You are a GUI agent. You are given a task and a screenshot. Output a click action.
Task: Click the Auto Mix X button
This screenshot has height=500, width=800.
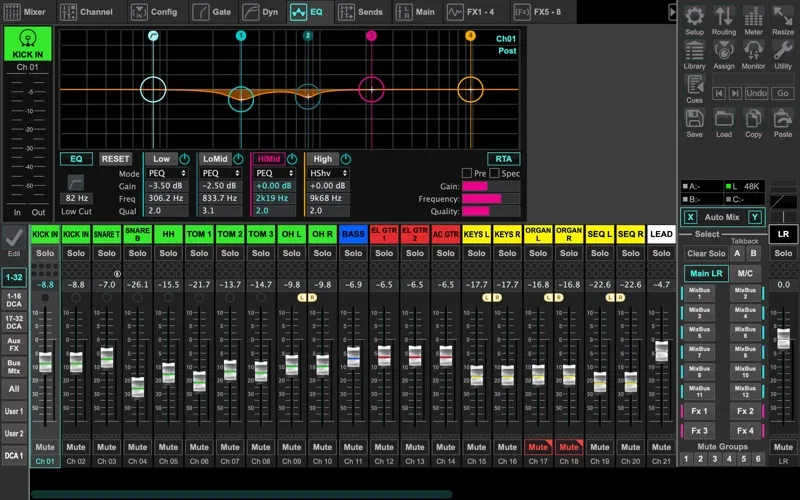[x=690, y=217]
